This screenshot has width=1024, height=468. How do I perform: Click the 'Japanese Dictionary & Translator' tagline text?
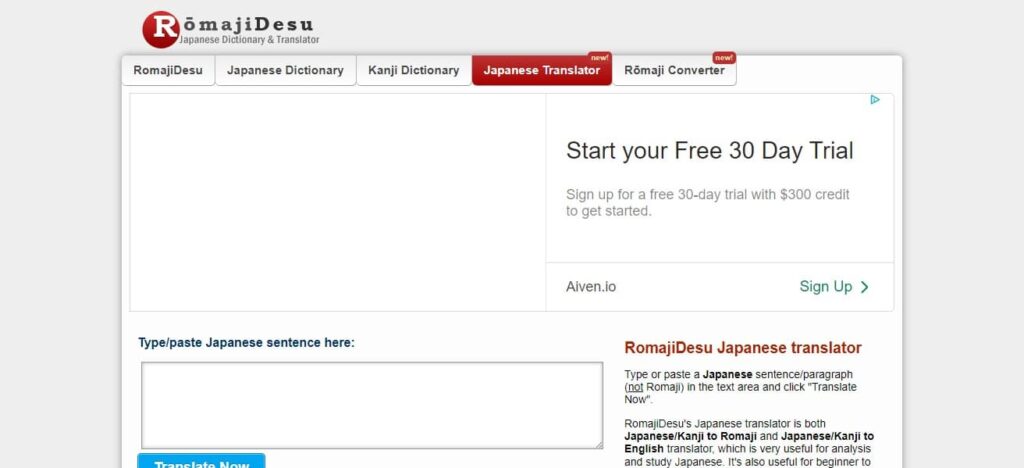(x=249, y=40)
